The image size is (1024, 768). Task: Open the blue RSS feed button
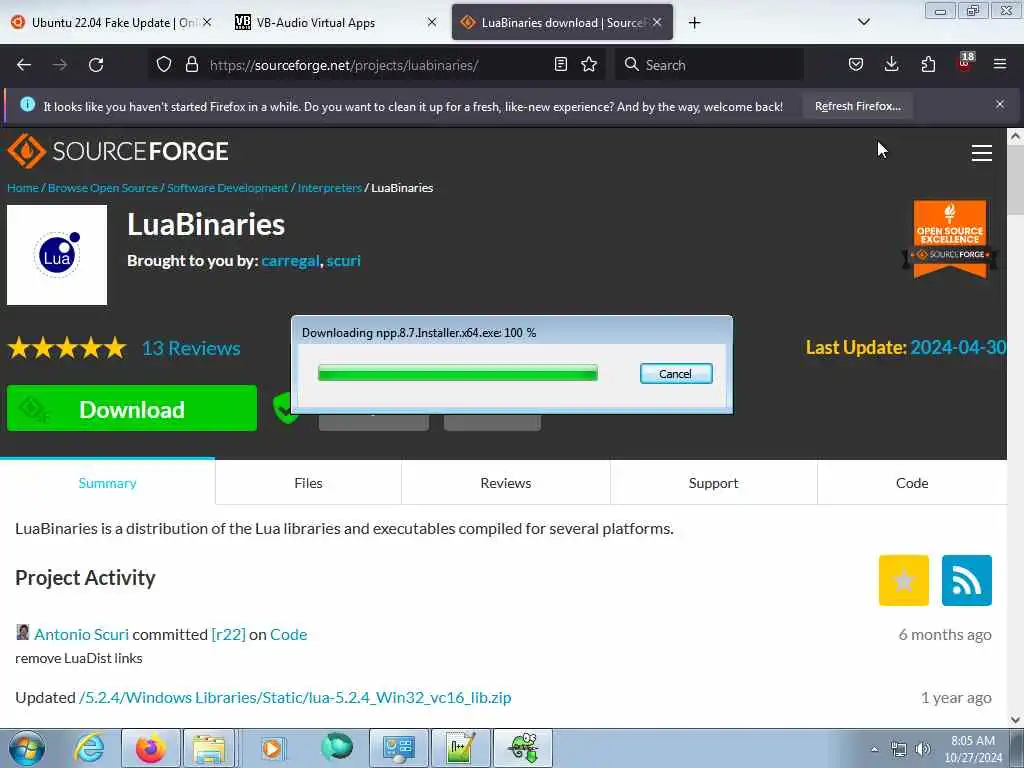tap(967, 580)
